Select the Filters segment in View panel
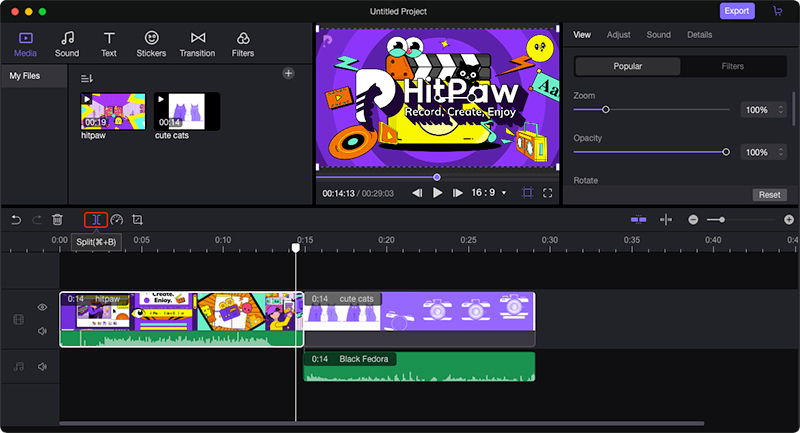Image resolution: width=800 pixels, height=433 pixels. click(733, 66)
